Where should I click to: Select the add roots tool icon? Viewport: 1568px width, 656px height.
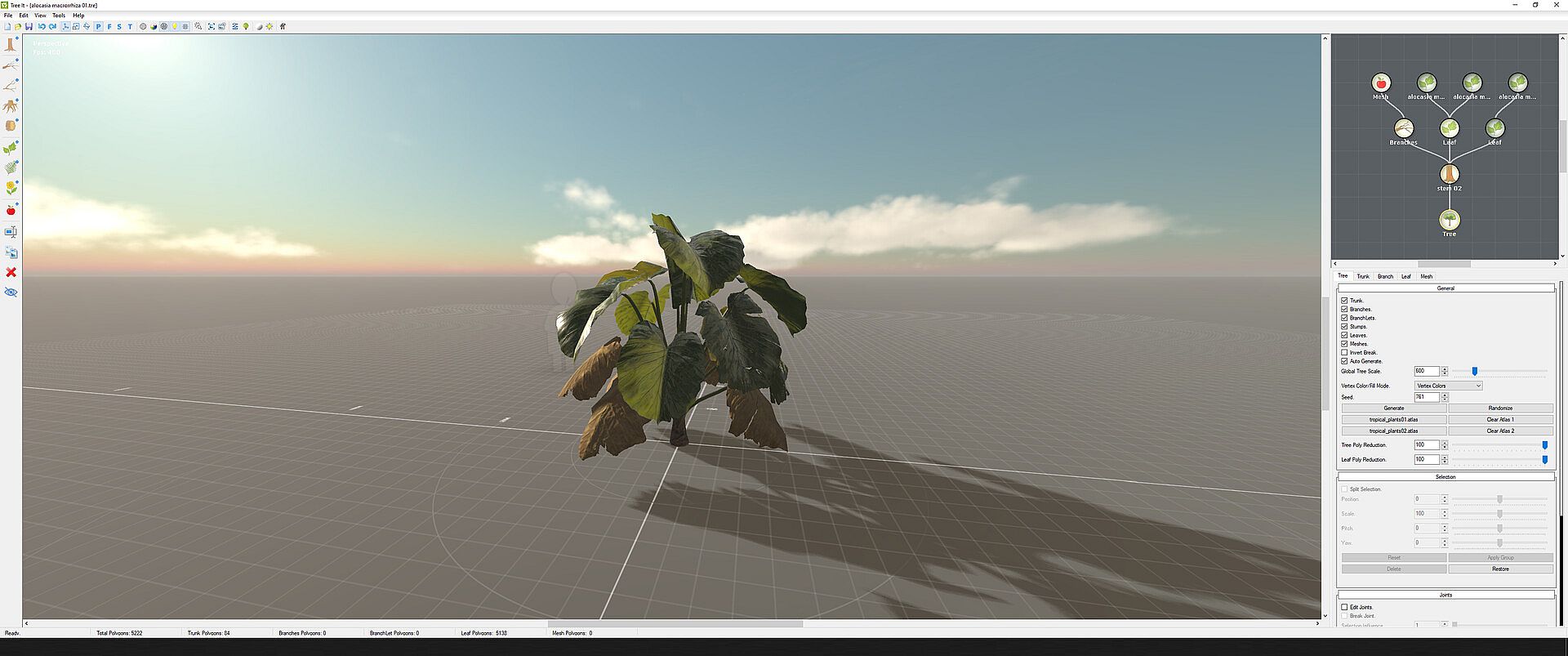(x=11, y=106)
